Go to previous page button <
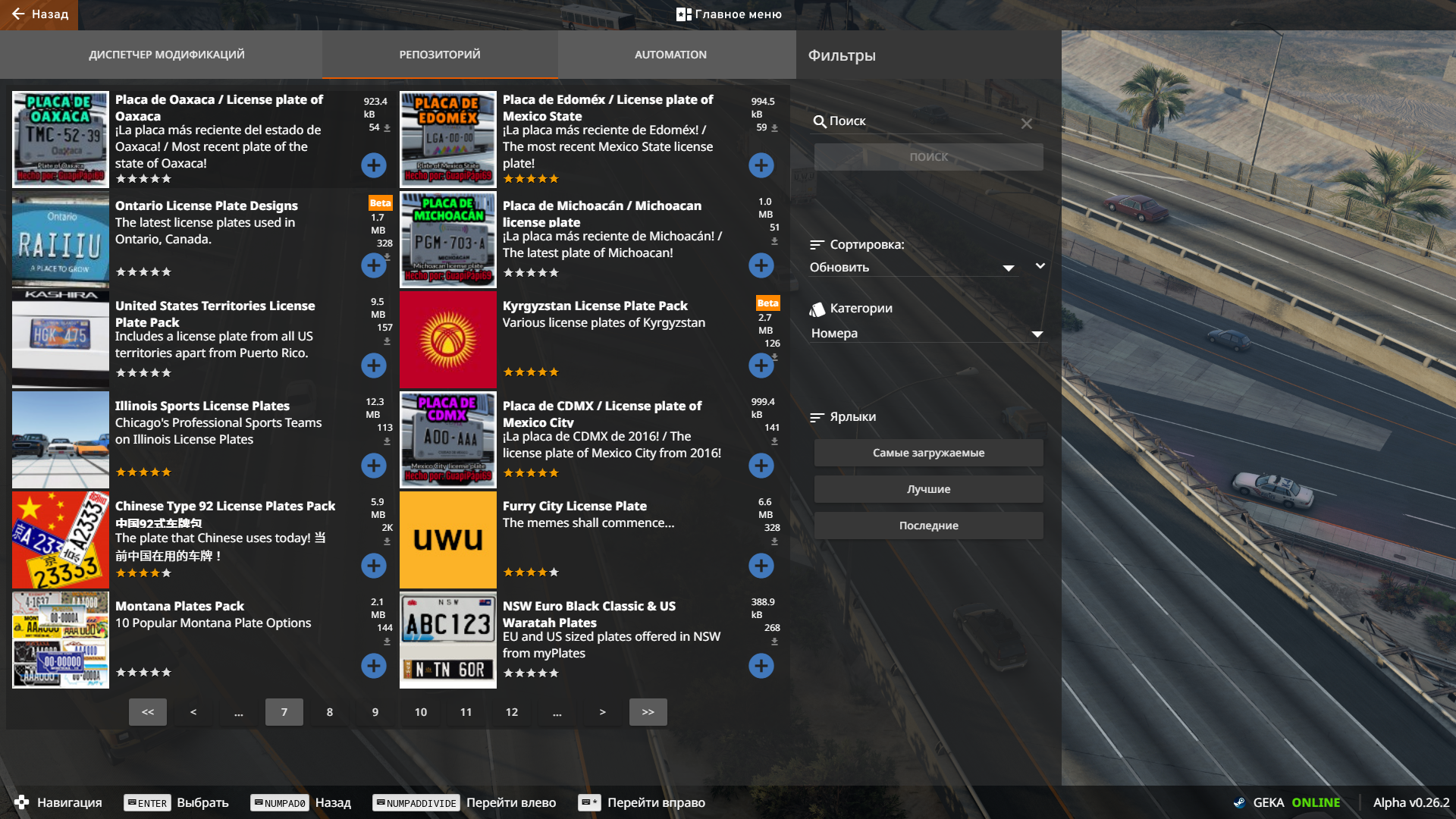Viewport: 1456px width, 819px height. pos(193,712)
